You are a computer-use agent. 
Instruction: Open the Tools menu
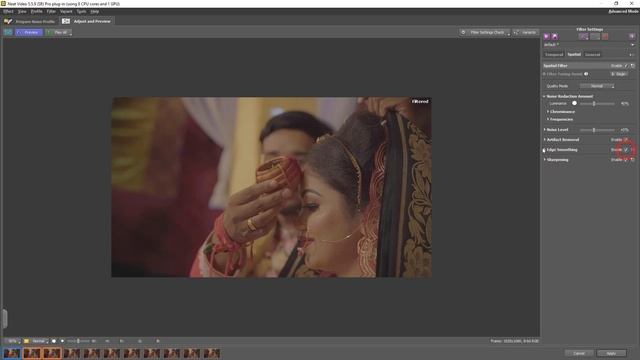(81, 11)
